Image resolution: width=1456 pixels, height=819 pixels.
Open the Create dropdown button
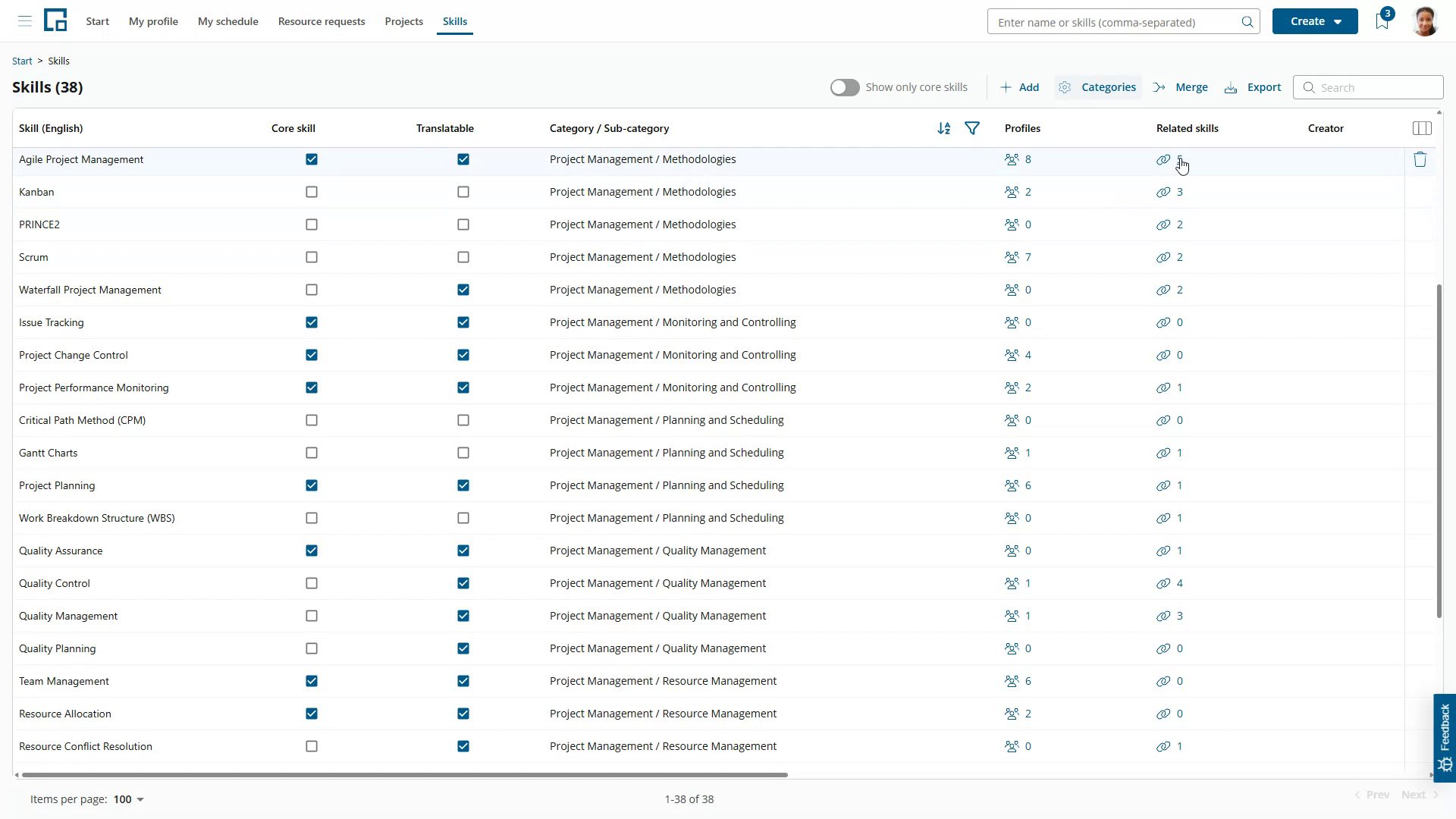tap(1315, 21)
